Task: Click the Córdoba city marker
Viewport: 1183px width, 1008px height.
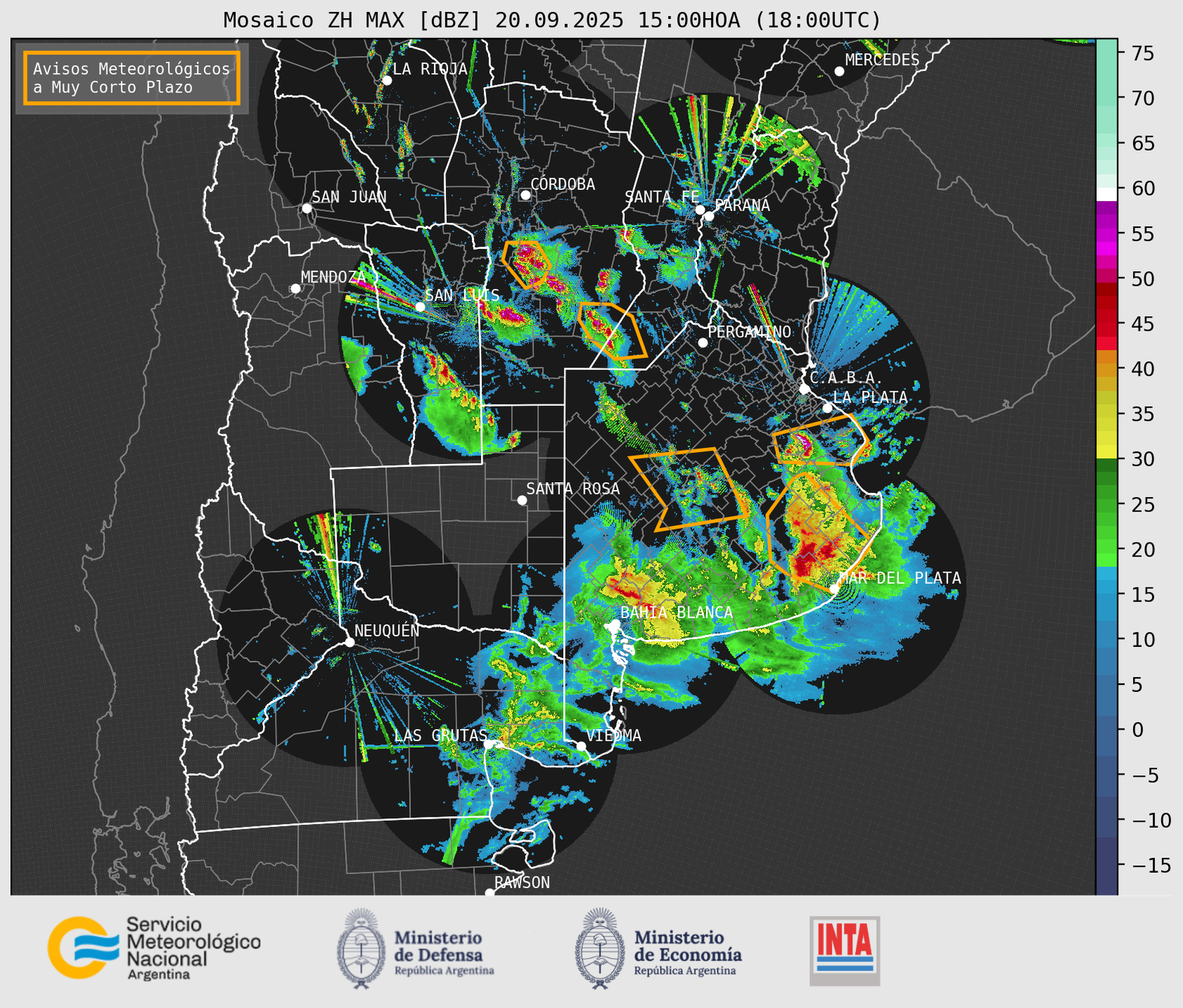Action: click(525, 195)
